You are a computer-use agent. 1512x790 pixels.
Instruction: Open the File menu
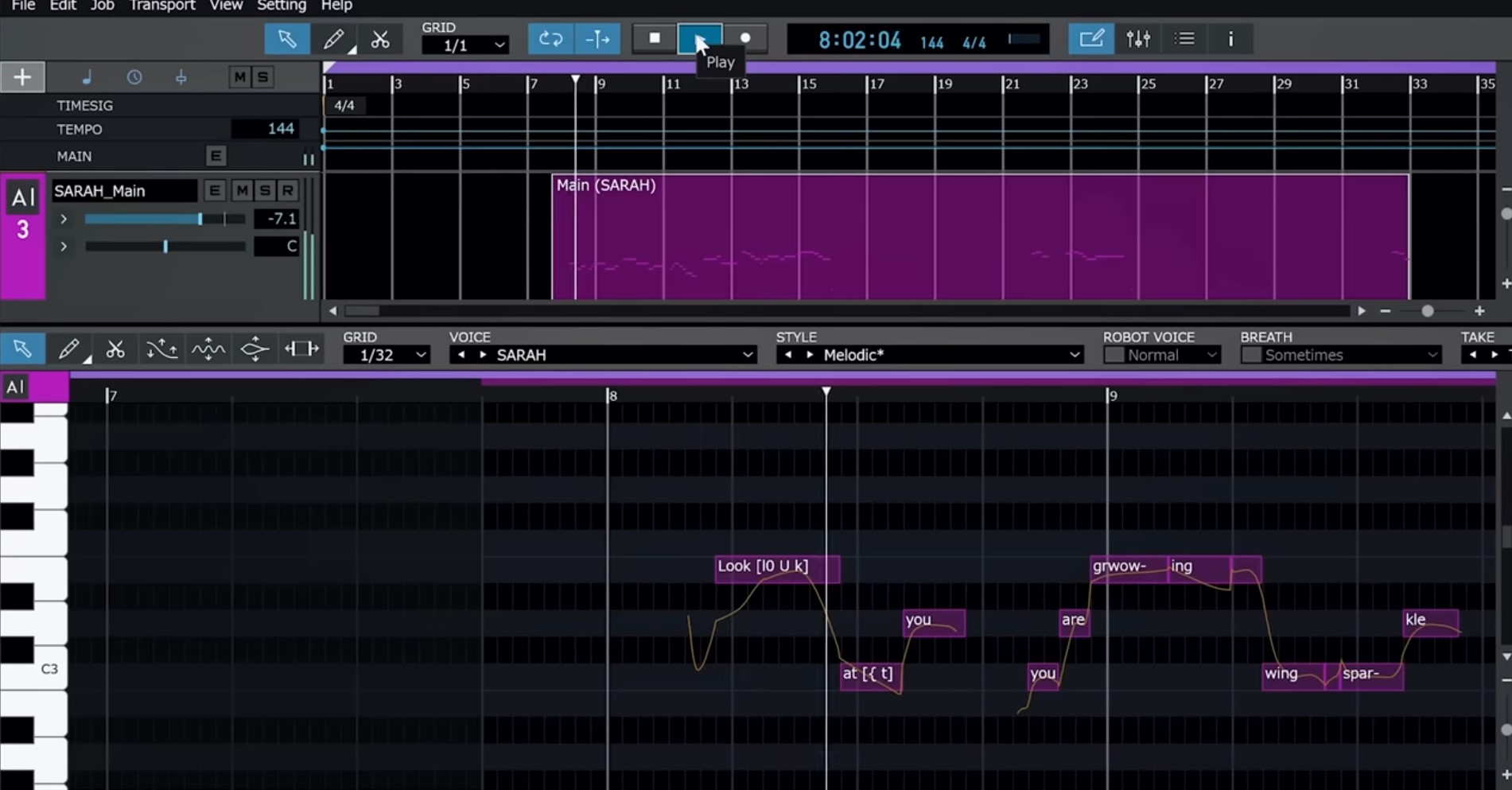[x=23, y=6]
